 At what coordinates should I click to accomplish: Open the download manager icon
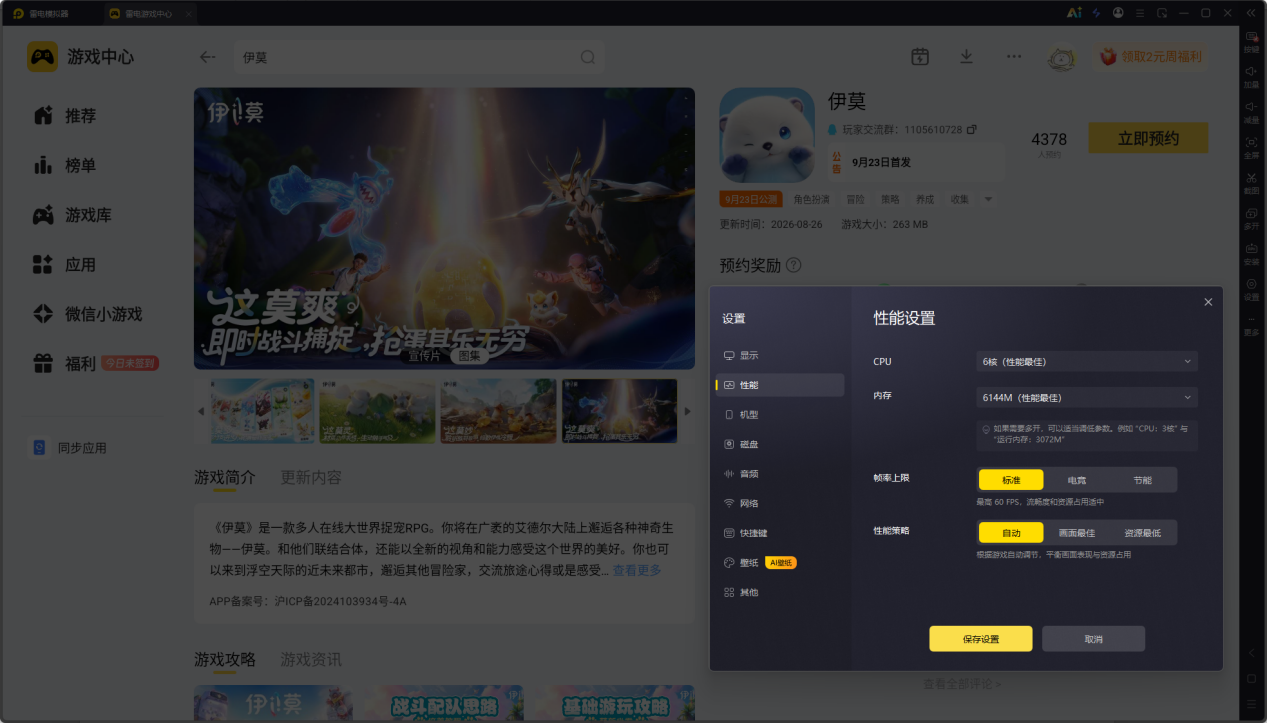pyautogui.click(x=966, y=57)
